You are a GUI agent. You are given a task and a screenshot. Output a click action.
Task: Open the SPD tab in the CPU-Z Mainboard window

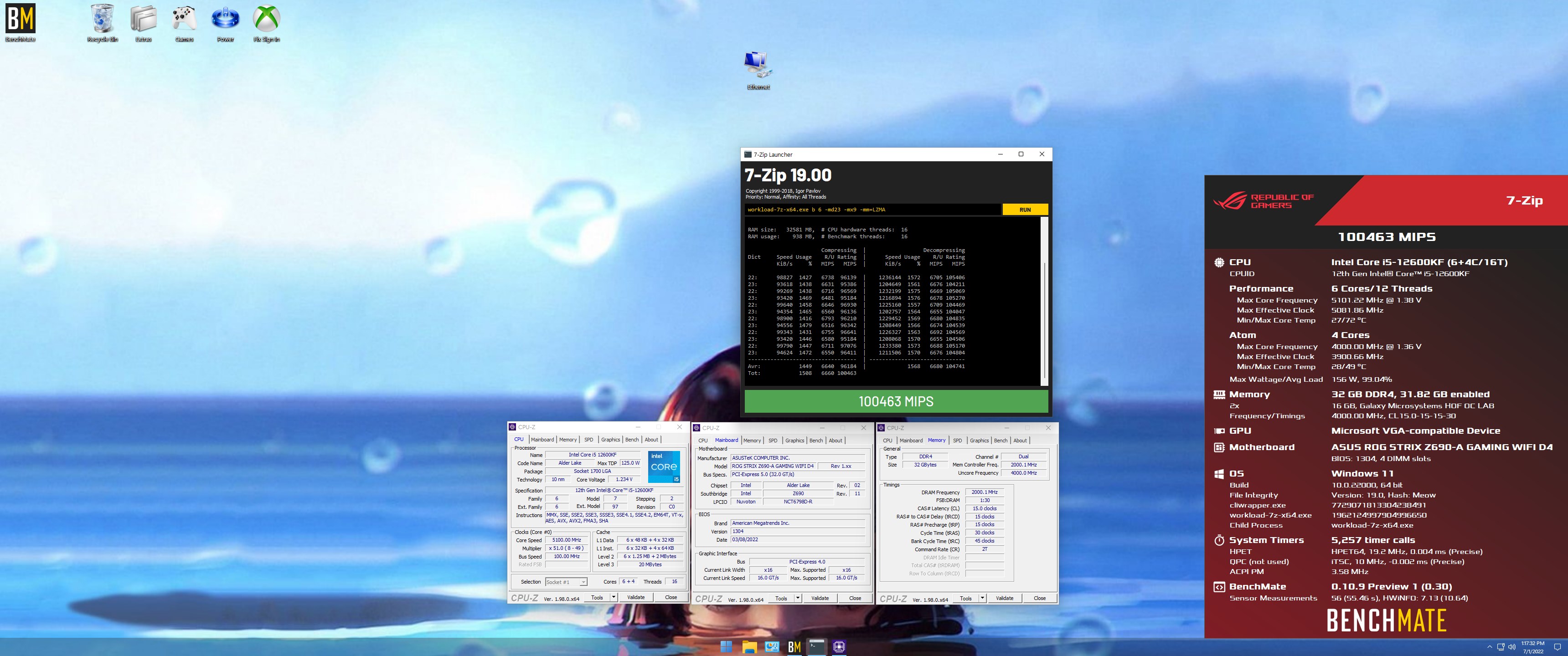pos(773,441)
